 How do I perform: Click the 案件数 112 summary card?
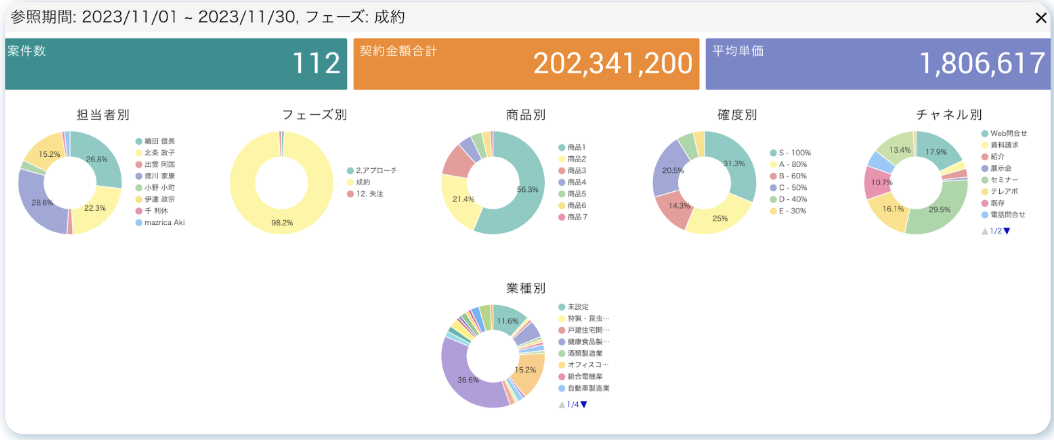[x=174, y=64]
